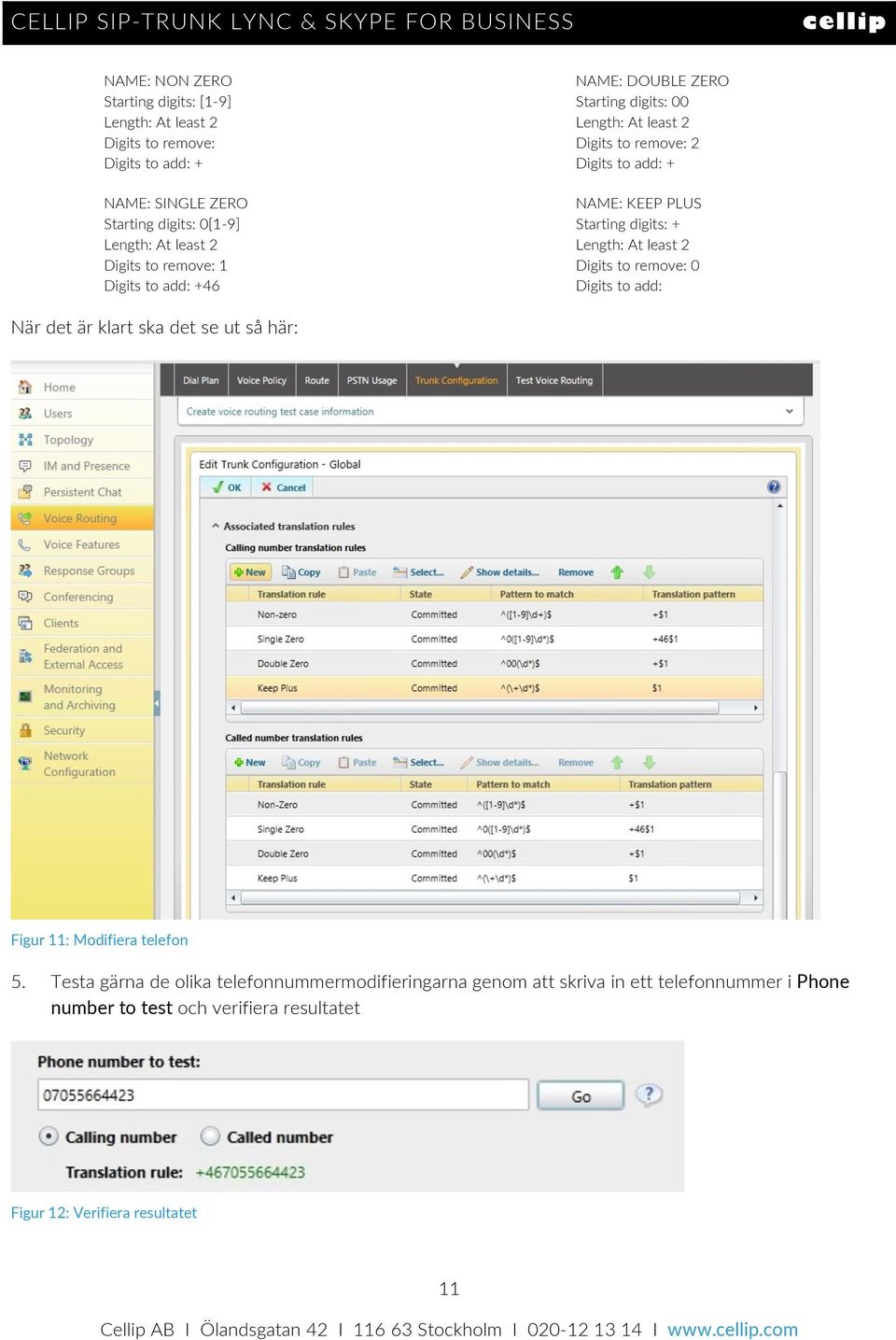Click Remove in called number rules toolbar
896x1340 pixels.
(x=576, y=762)
